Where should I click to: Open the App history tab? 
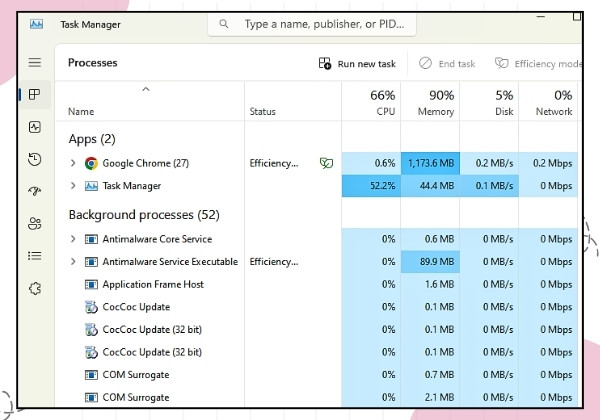[x=35, y=159]
